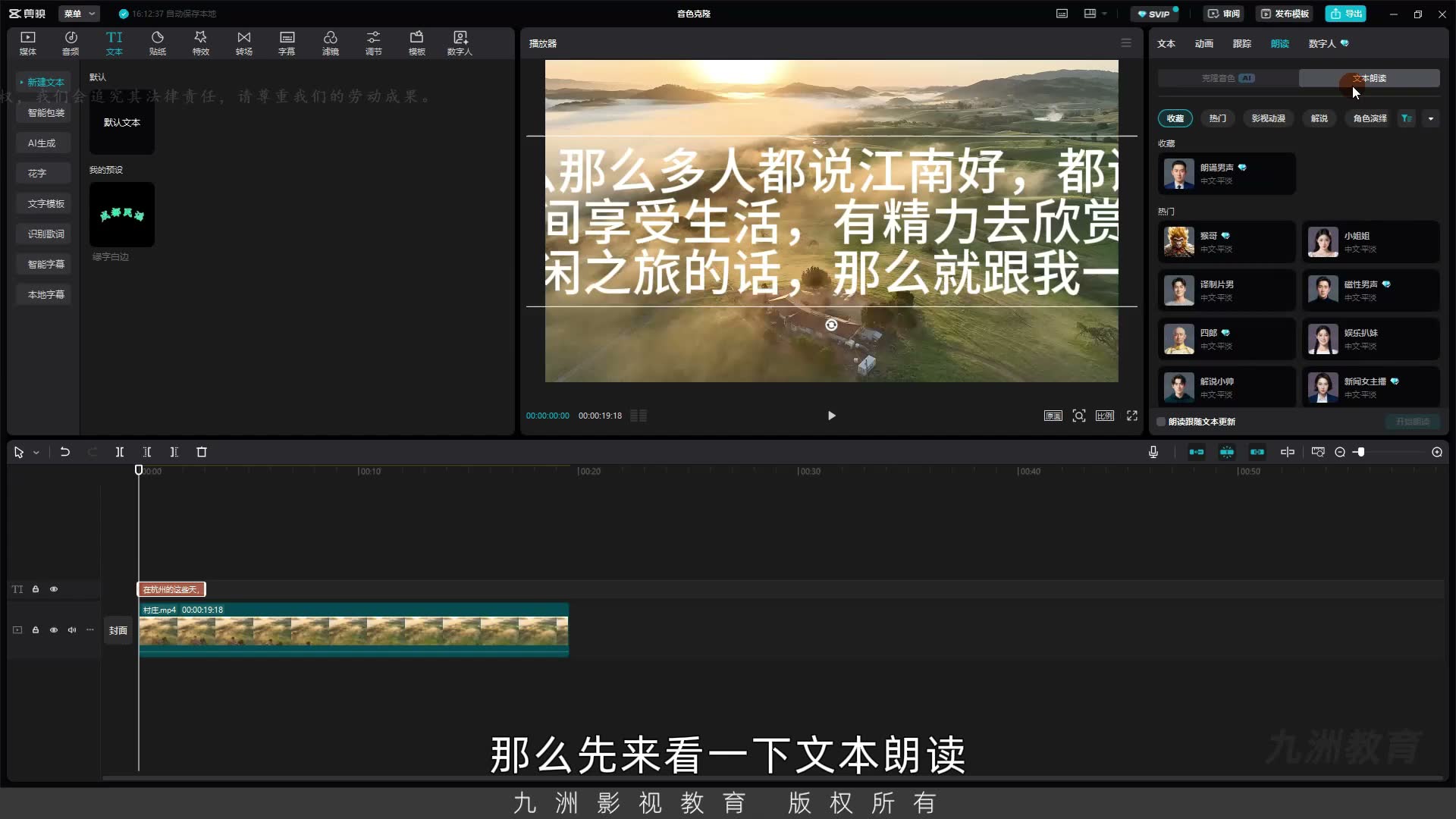This screenshot has width=1456, height=819.
Task: Expand the selection tool dropdown arrow
Action: (x=36, y=453)
